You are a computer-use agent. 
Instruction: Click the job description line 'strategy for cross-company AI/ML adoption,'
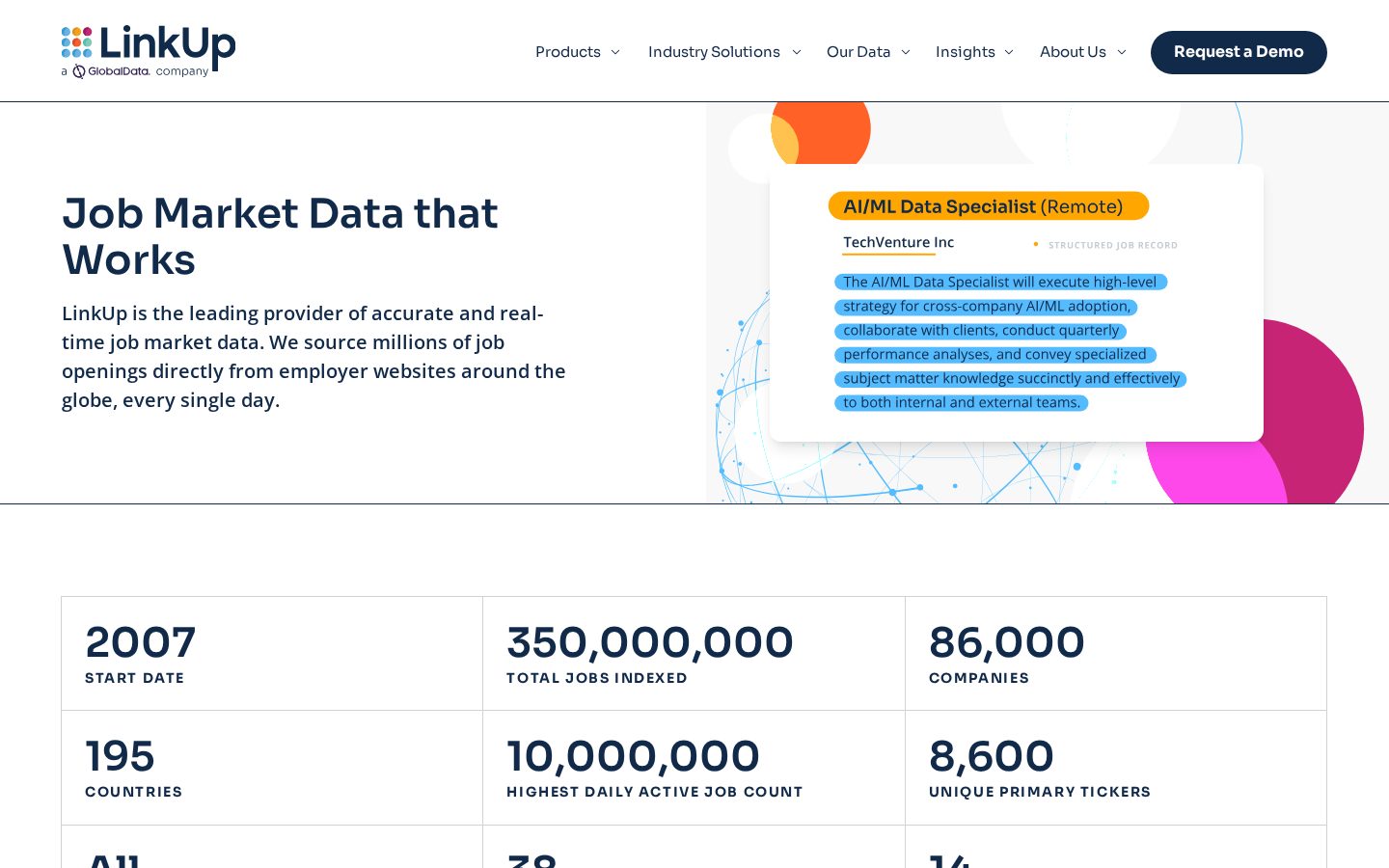click(x=987, y=307)
